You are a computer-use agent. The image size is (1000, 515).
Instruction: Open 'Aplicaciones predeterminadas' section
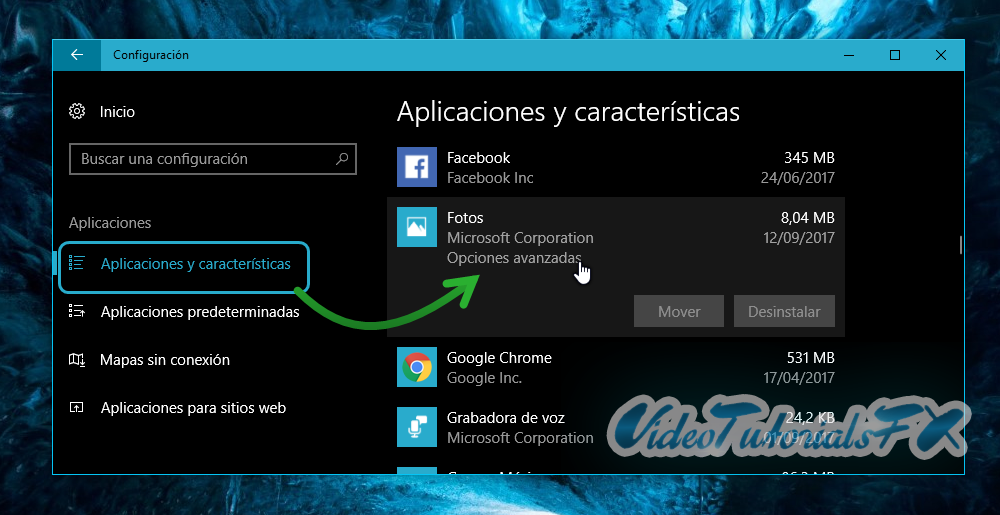click(200, 312)
